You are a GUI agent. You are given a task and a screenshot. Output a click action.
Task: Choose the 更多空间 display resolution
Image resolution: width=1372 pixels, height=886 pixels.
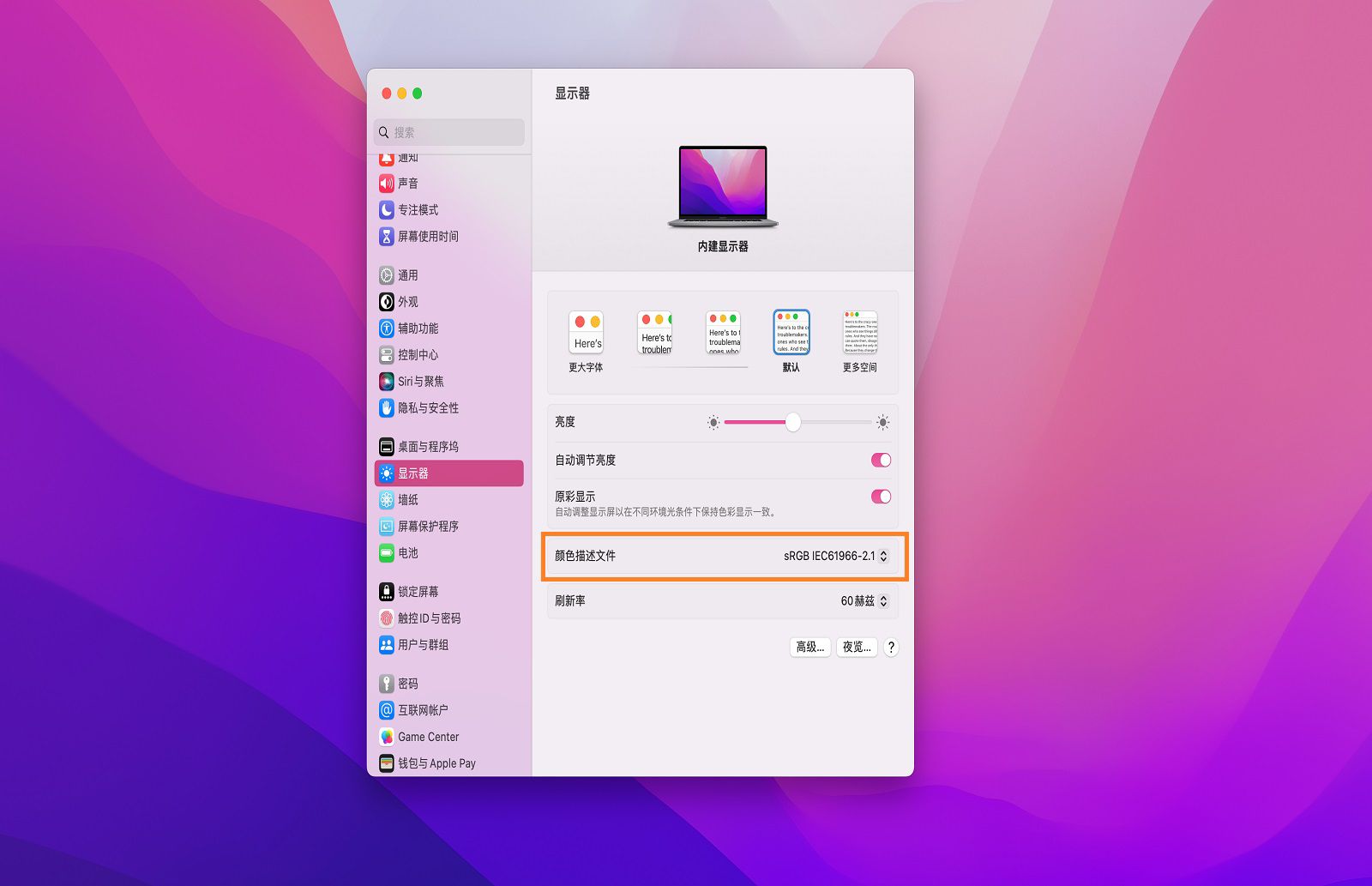[x=859, y=331]
